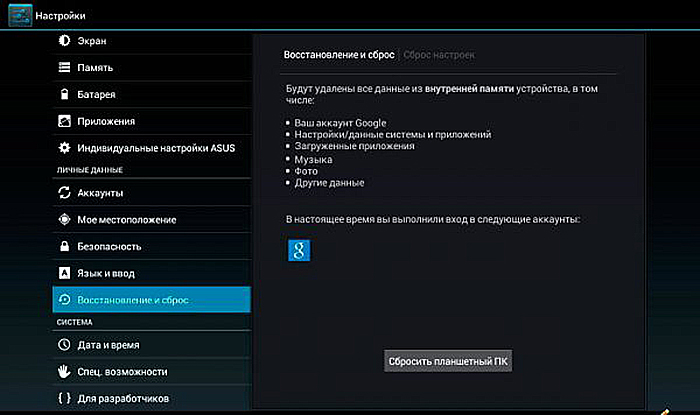Open the ASUS custom settings gear icon
This screenshot has width=700, height=415.
click(x=64, y=148)
